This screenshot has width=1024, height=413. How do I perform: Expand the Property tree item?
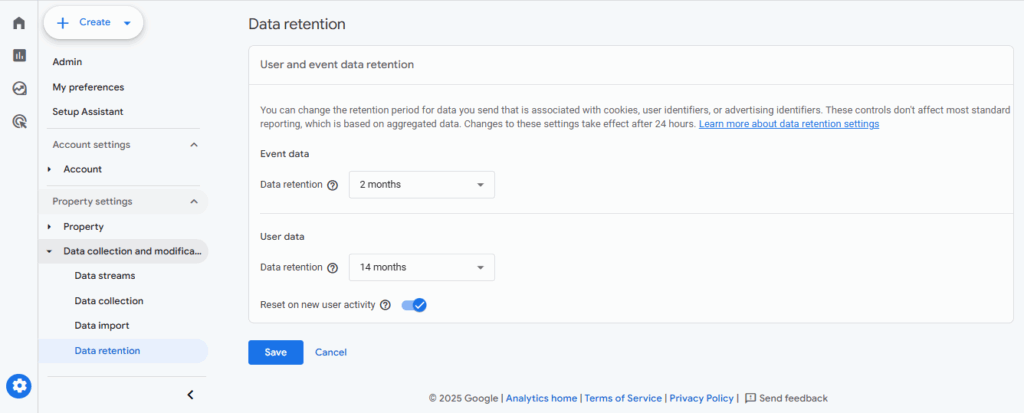[50, 227]
